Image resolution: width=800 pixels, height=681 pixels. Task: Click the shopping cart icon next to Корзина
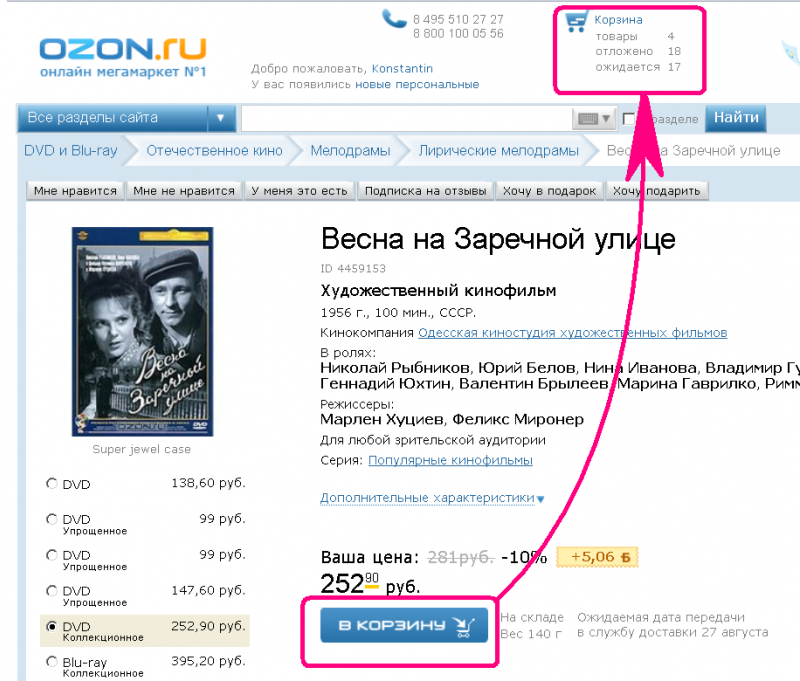coord(577,22)
